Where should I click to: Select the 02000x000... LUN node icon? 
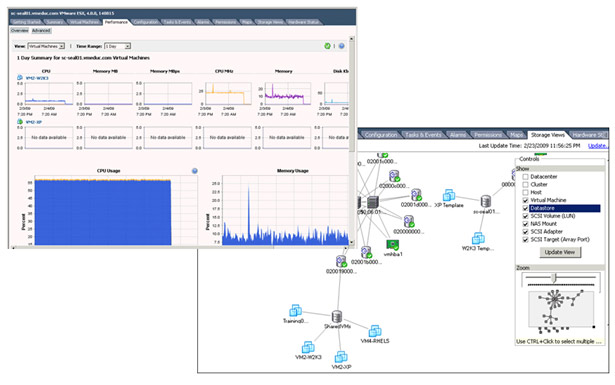(394, 176)
